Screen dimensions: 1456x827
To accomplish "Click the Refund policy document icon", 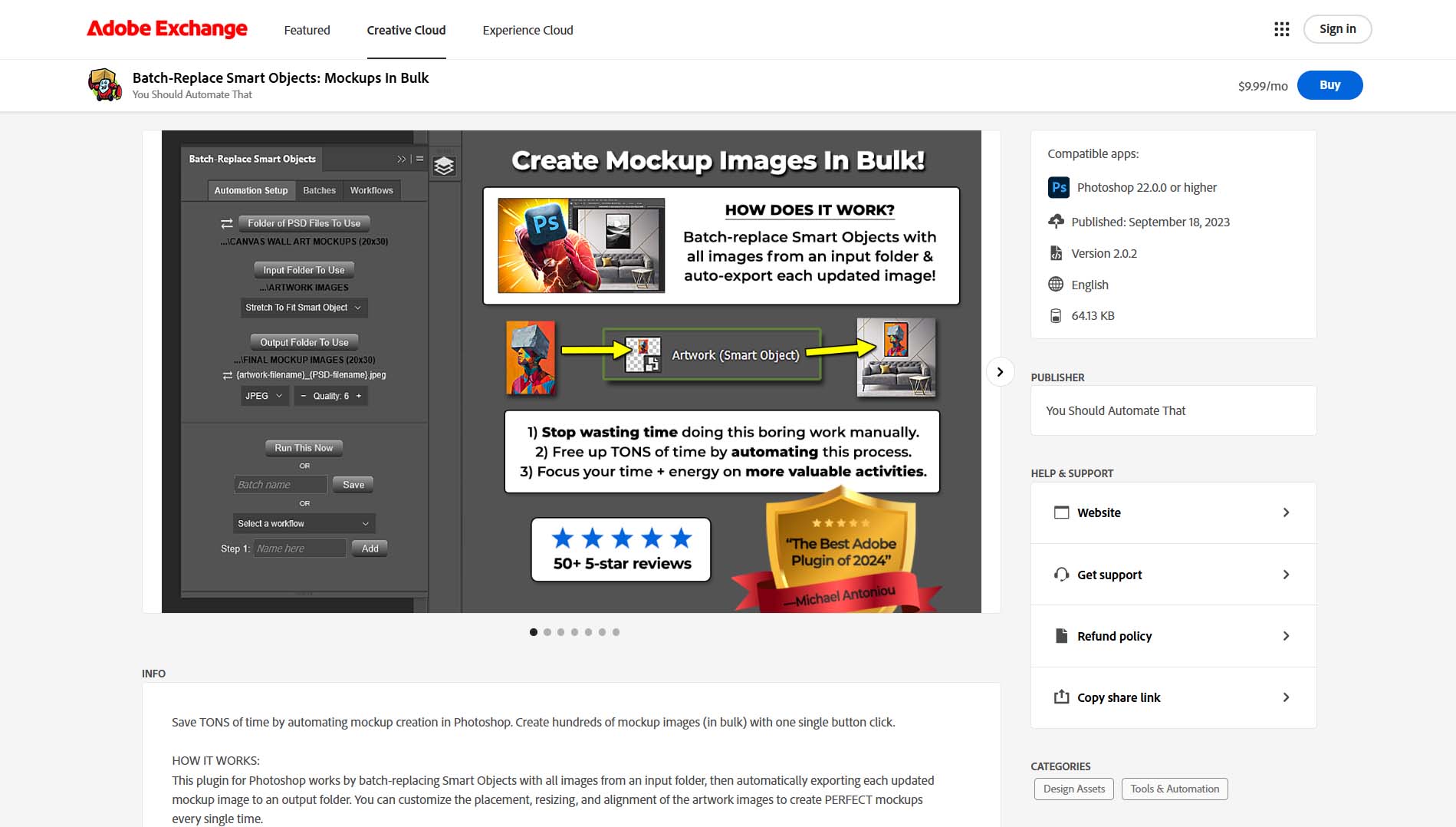I will (x=1061, y=635).
